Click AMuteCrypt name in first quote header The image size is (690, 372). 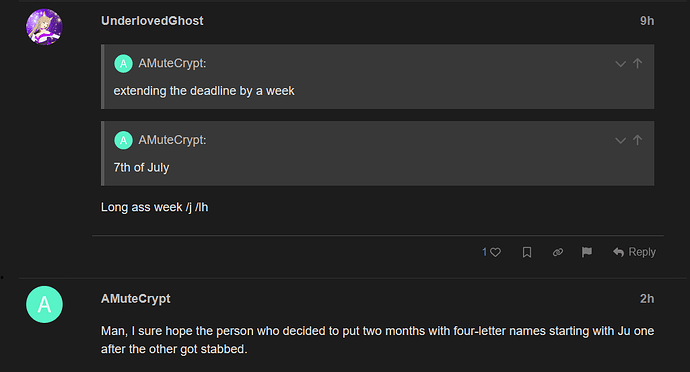(x=172, y=63)
